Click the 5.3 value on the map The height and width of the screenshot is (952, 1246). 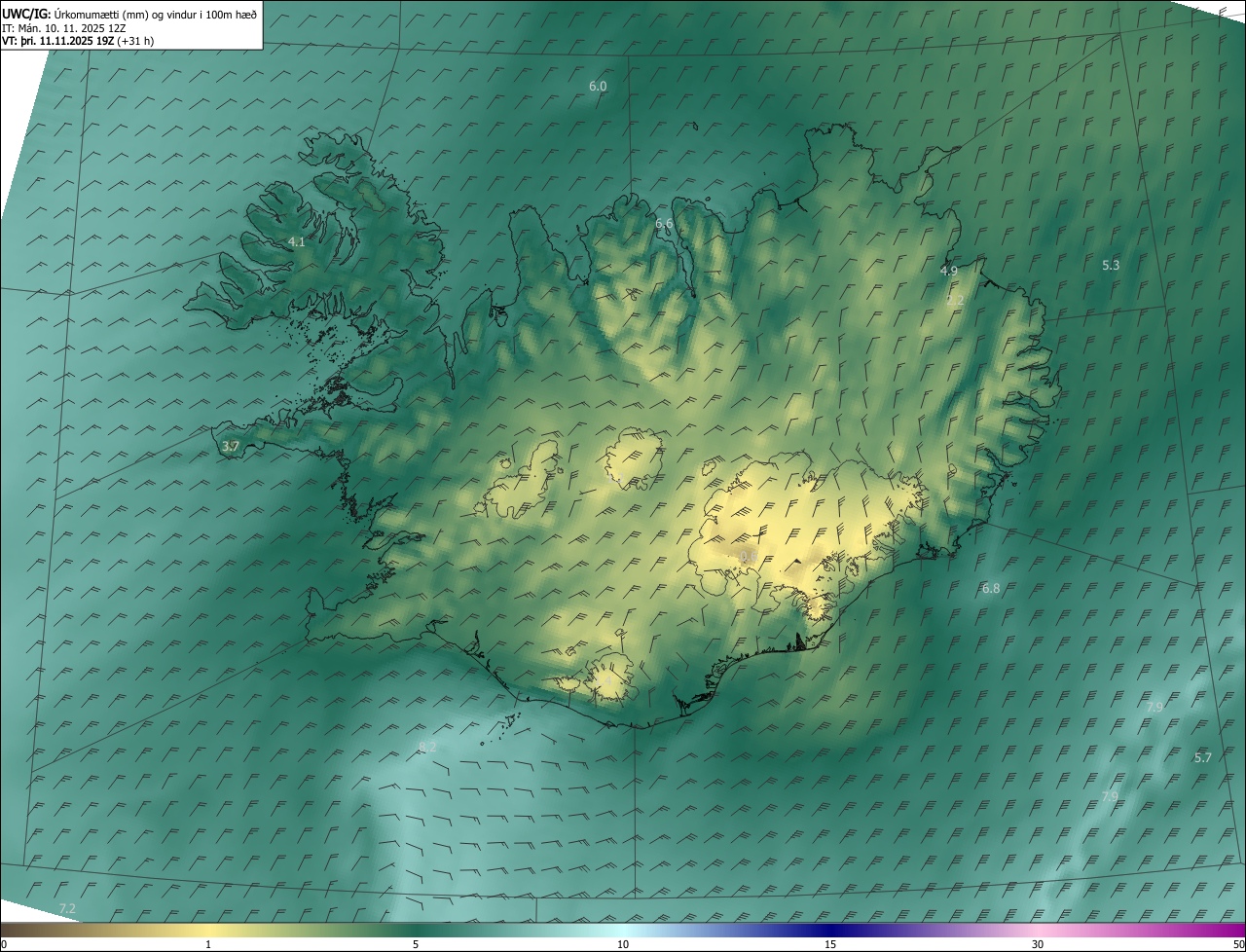coord(1111,265)
